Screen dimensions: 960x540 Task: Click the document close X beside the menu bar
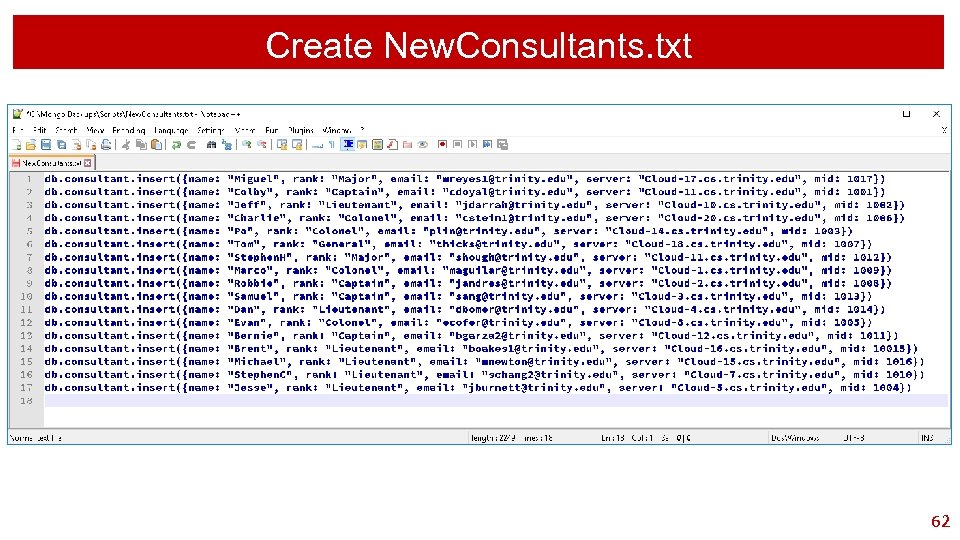click(944, 130)
